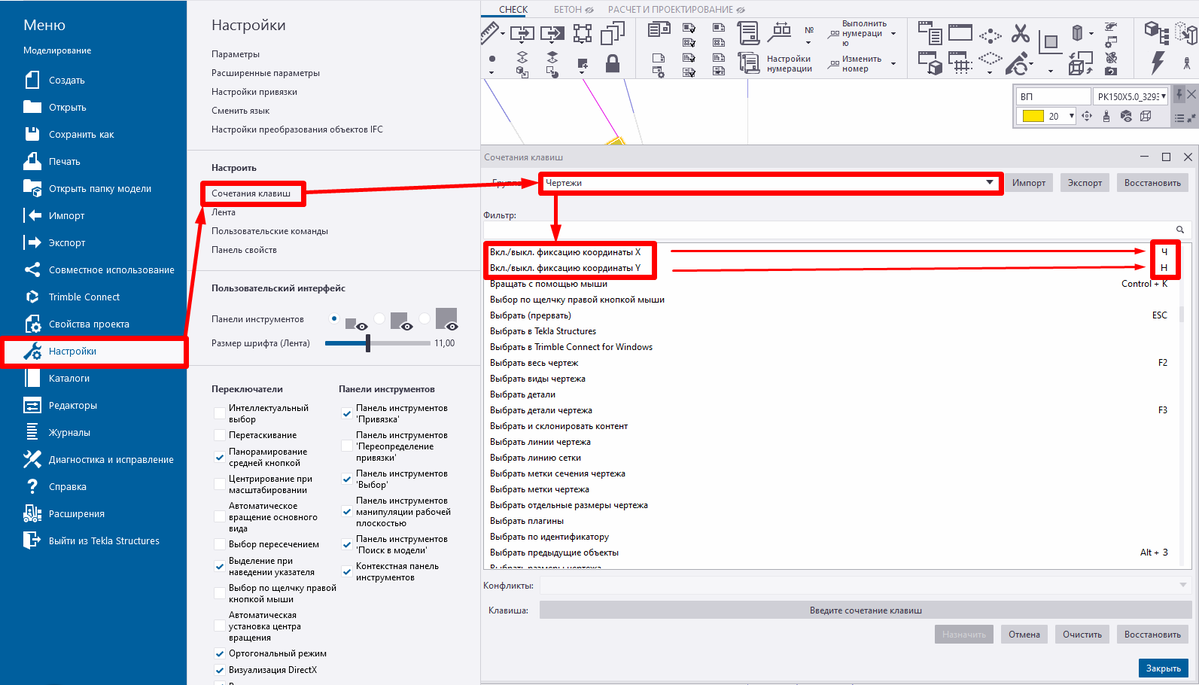Image resolution: width=1199 pixels, height=685 pixels.
Task: Click the Печать printer icon
Action: (x=32, y=161)
